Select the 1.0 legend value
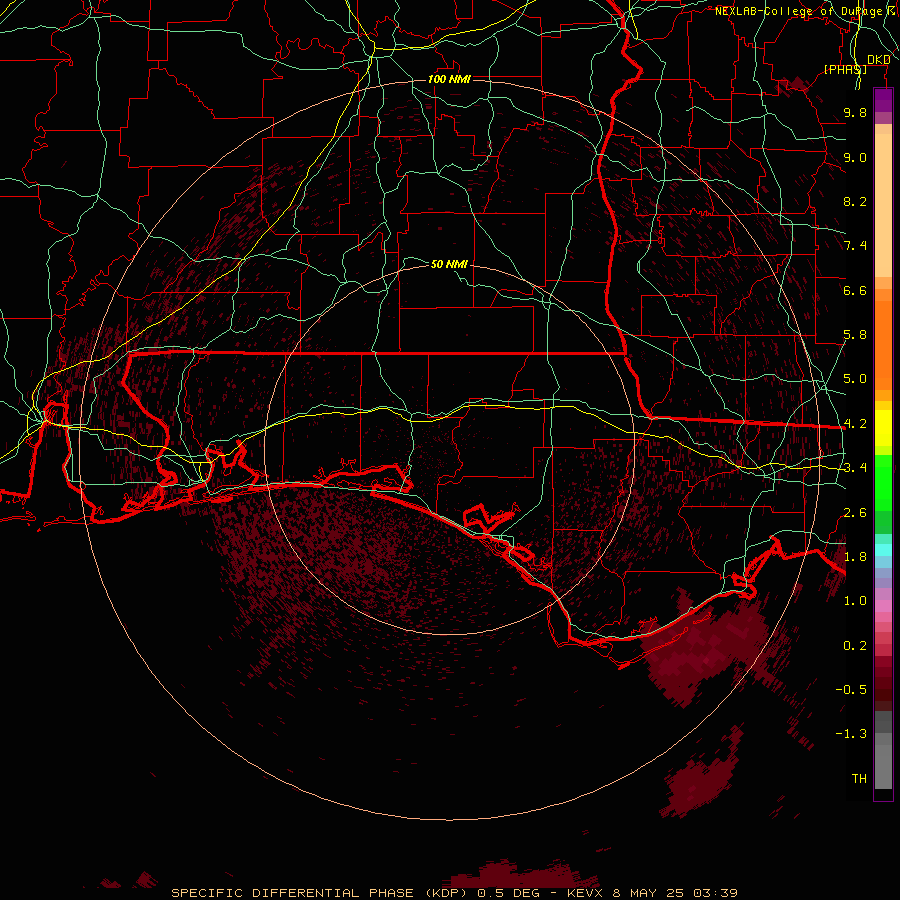The height and width of the screenshot is (900, 900). click(855, 601)
